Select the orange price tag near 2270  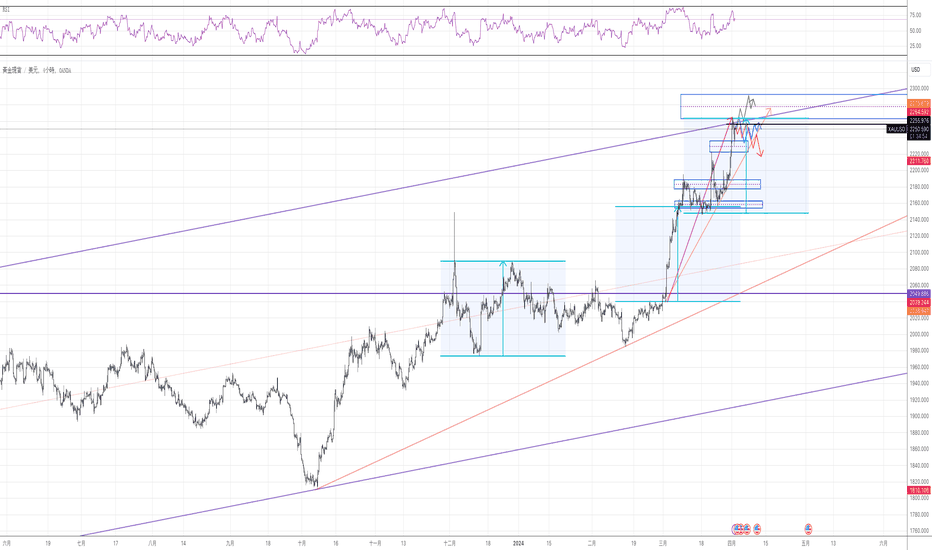pyautogui.click(x=919, y=104)
